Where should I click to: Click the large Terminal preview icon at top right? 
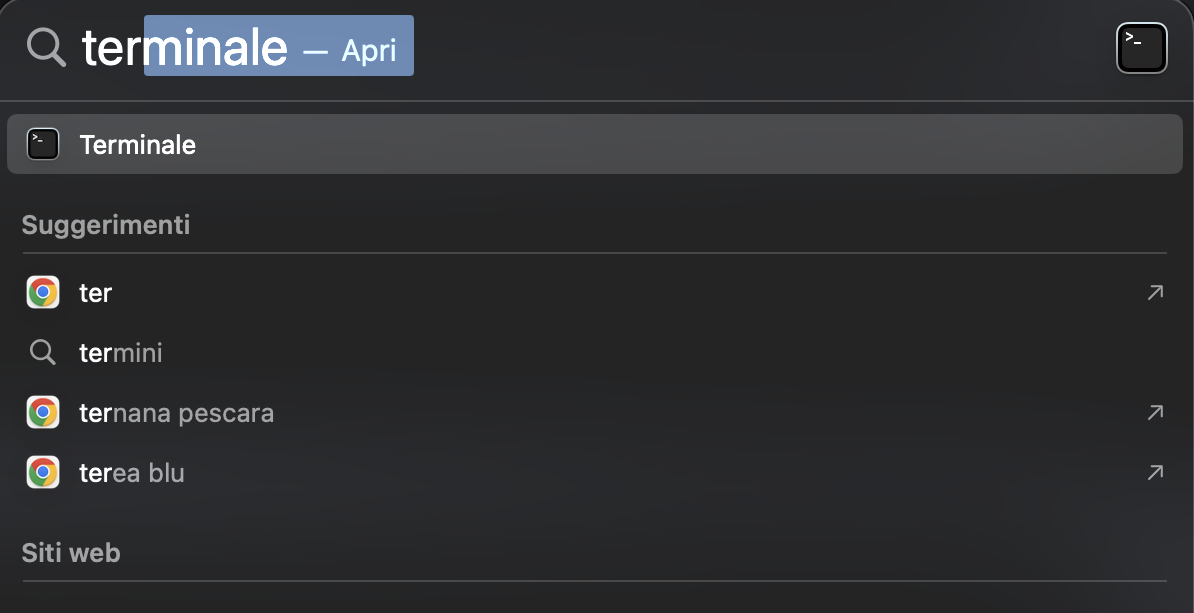click(x=1142, y=47)
